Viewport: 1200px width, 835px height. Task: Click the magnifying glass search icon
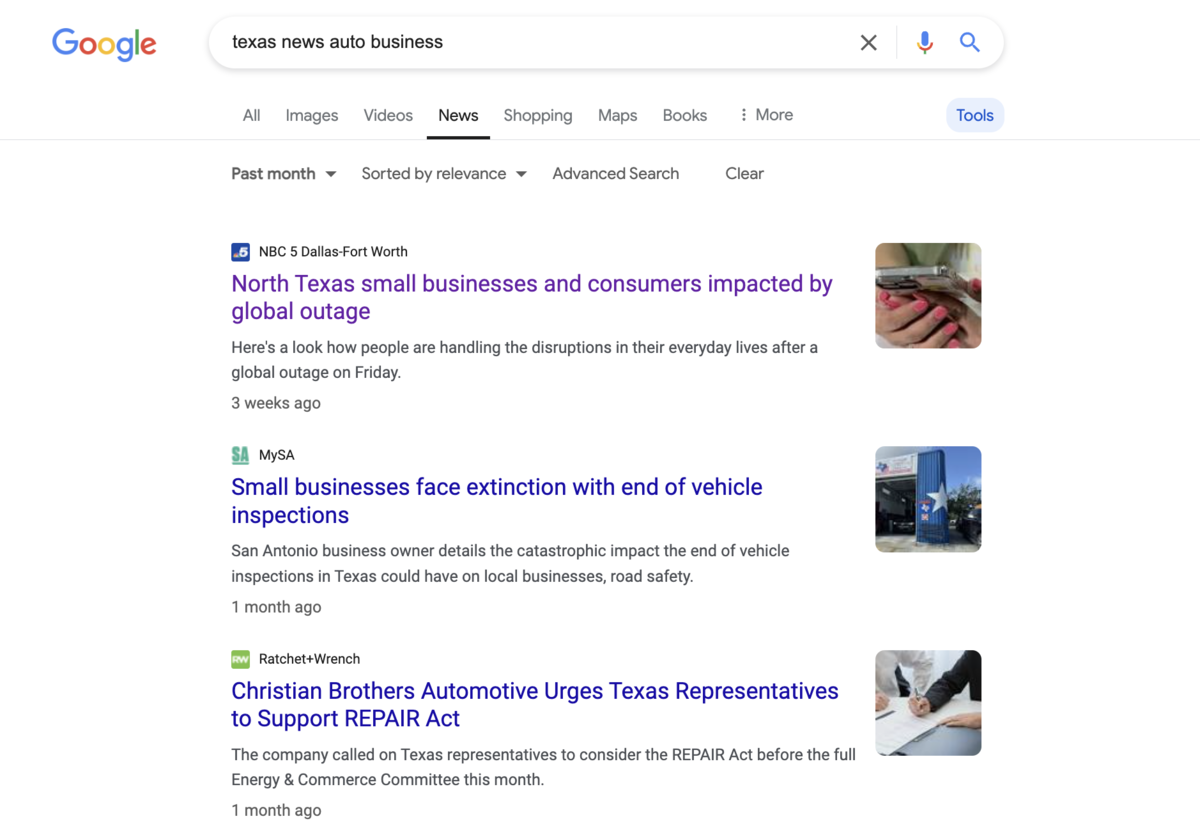(x=969, y=42)
